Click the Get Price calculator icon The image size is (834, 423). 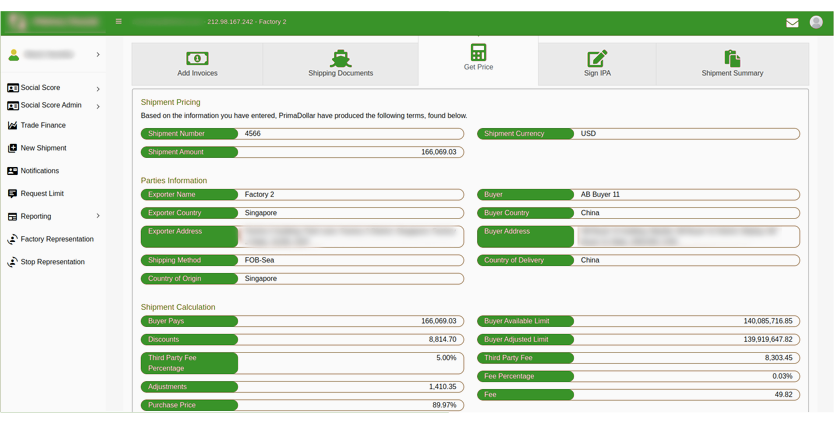coord(478,52)
